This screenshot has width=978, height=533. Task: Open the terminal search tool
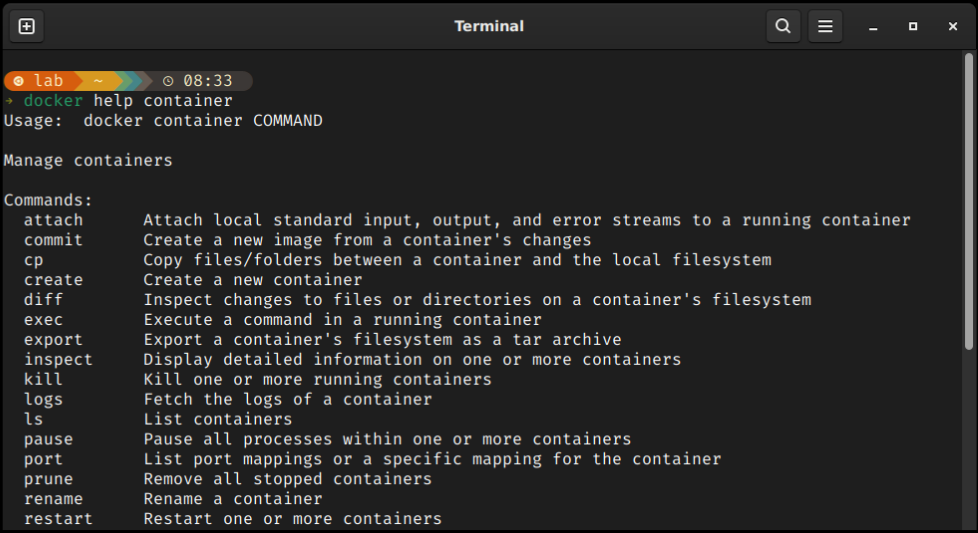[783, 26]
